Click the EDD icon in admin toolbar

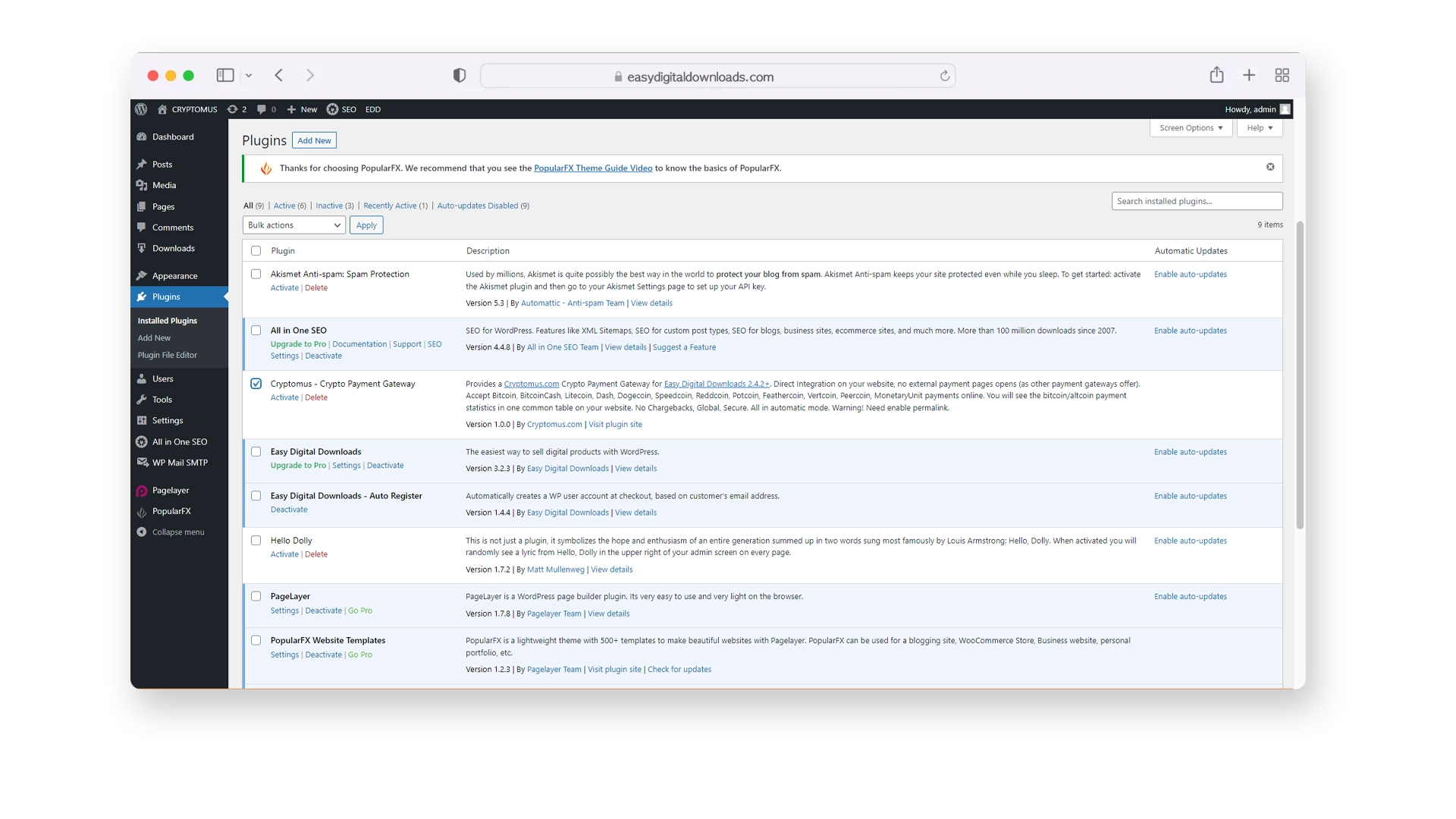(372, 109)
